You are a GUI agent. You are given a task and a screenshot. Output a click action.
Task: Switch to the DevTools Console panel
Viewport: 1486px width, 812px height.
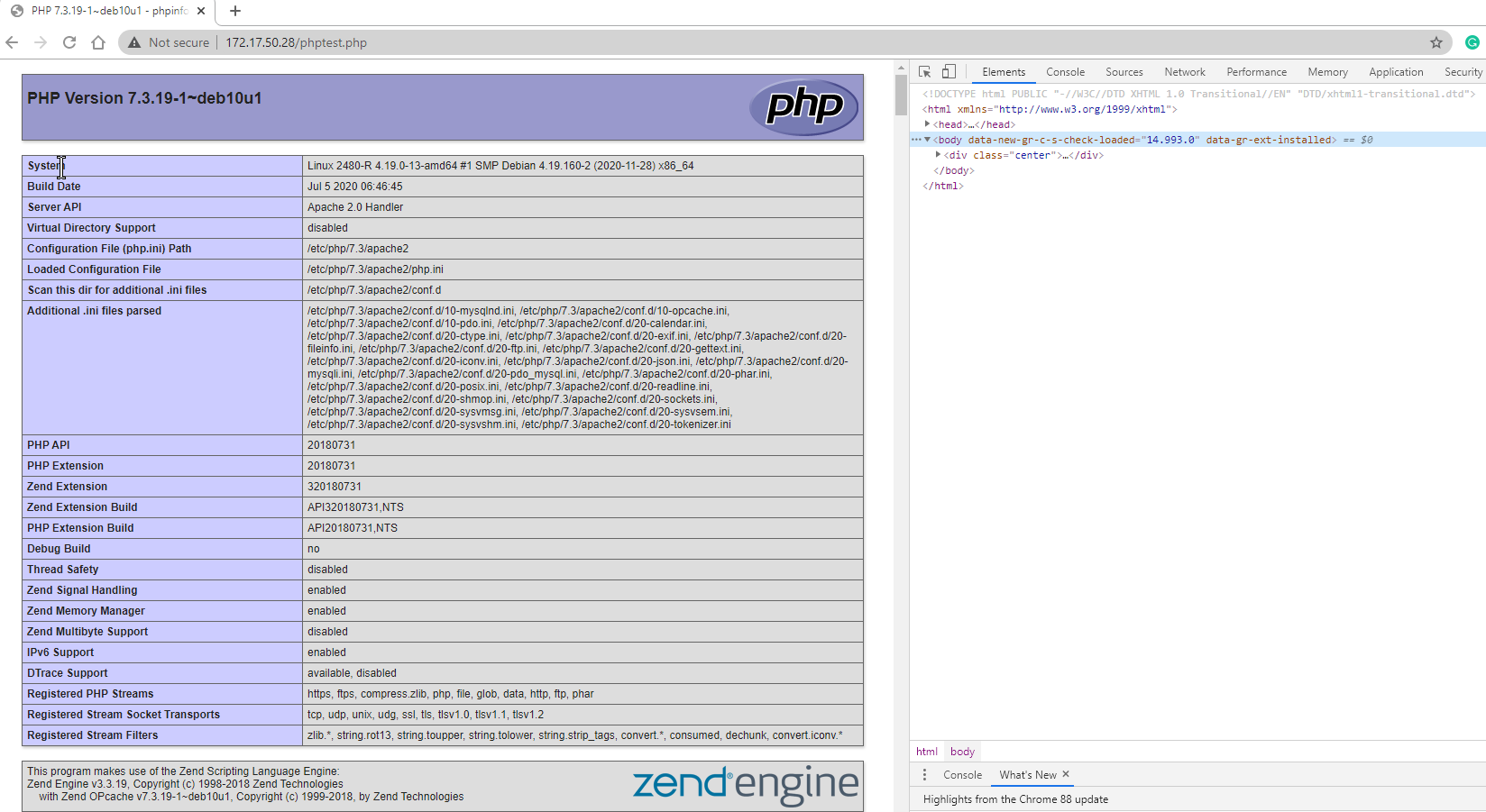(x=1066, y=72)
